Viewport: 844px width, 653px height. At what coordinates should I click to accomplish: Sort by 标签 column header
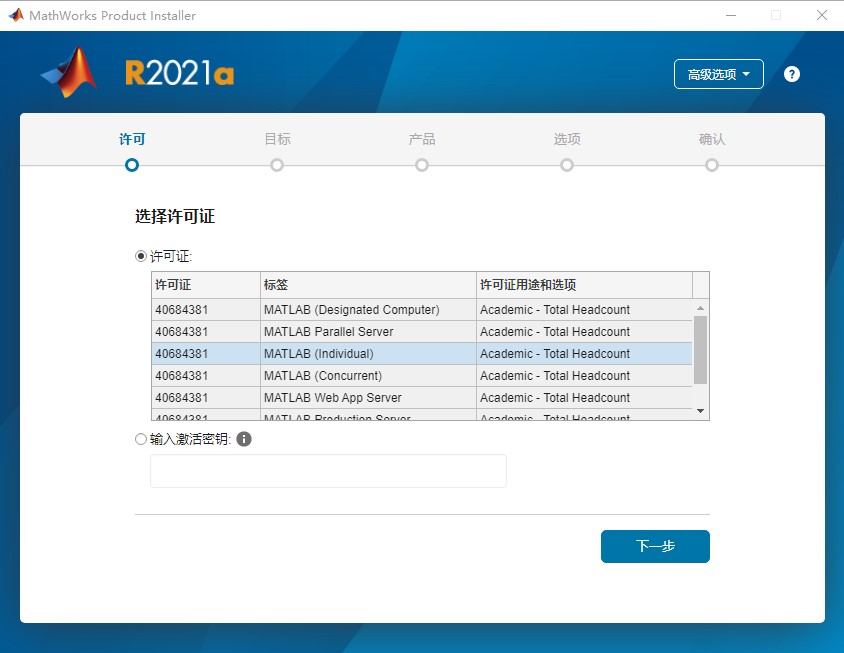(367, 285)
